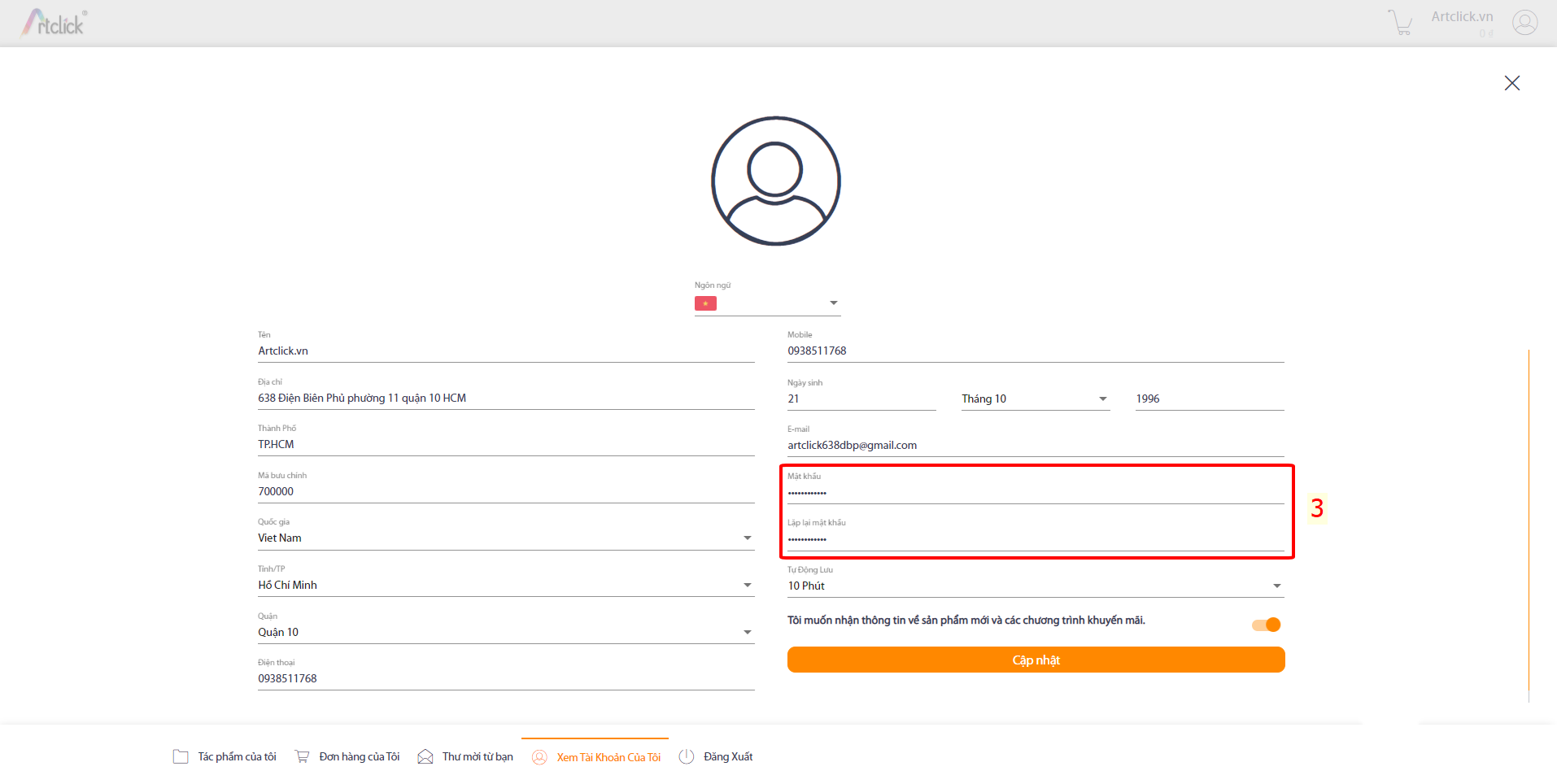Viewport: 1557px width, 784px height.
Task: Edit the Mã bưu chính field
Action: click(x=506, y=492)
